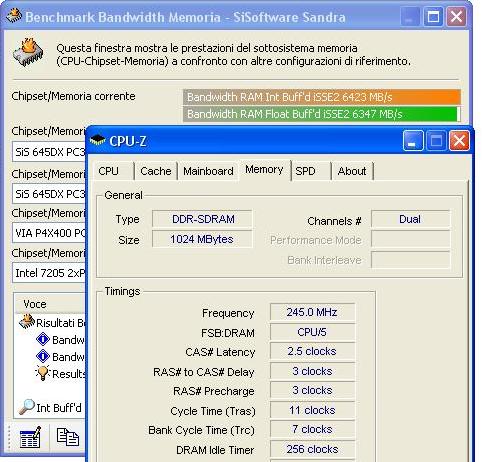Click the 11 clocks Tras value
Screen dimensions: 483x462
tap(312, 410)
